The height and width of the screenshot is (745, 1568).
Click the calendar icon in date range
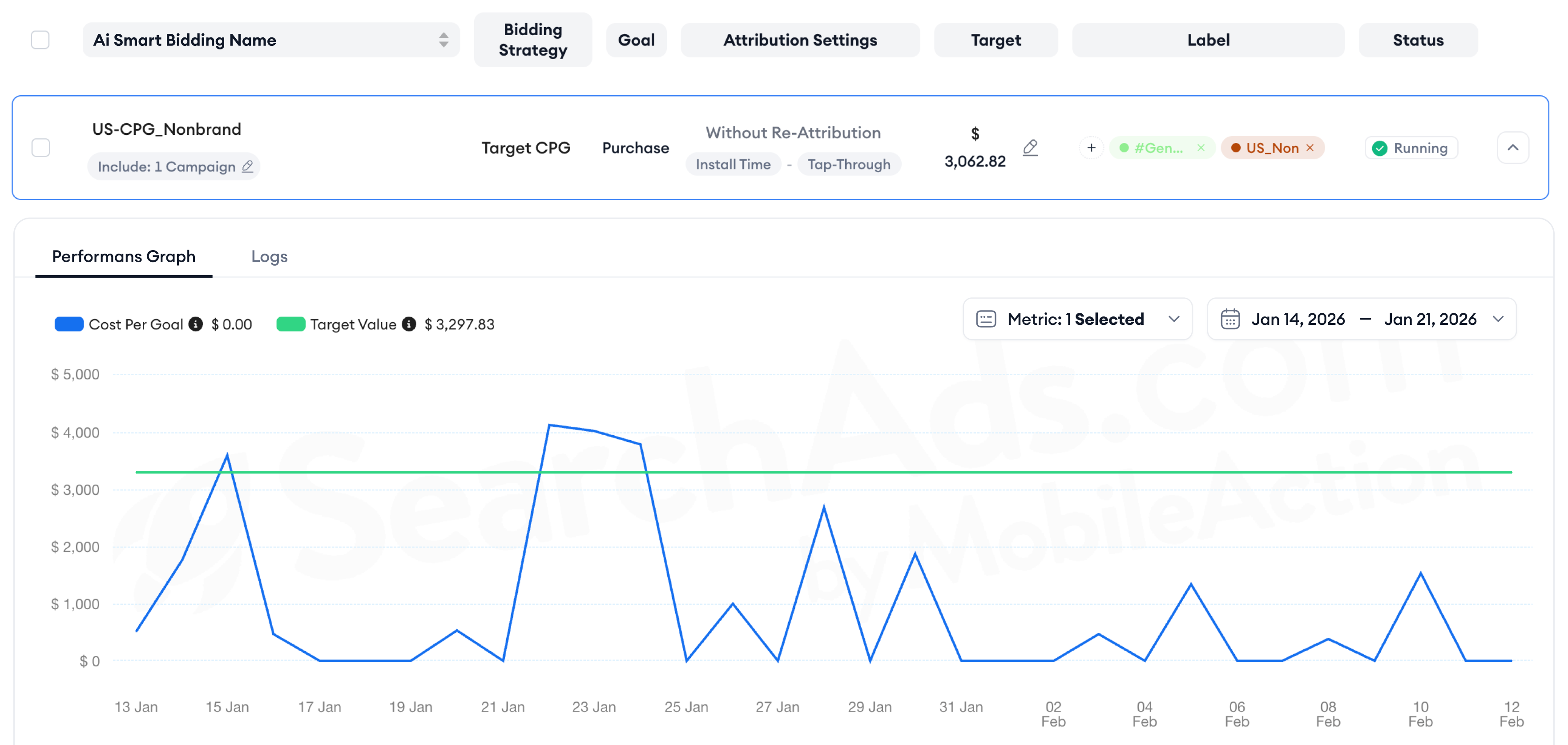pos(1229,319)
